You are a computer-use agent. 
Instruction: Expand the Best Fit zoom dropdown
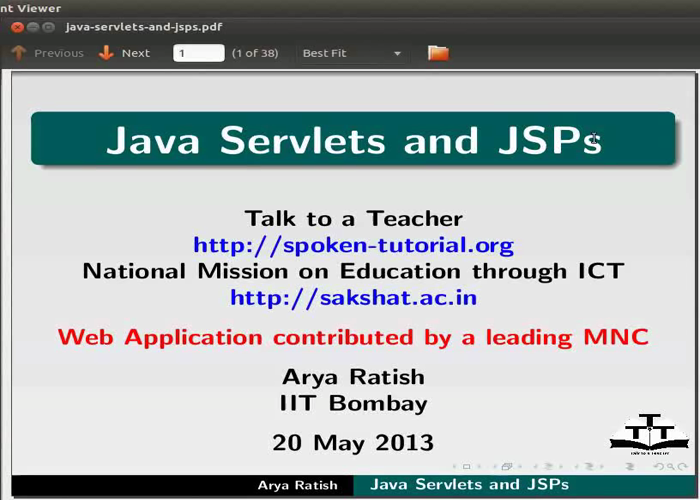(397, 54)
